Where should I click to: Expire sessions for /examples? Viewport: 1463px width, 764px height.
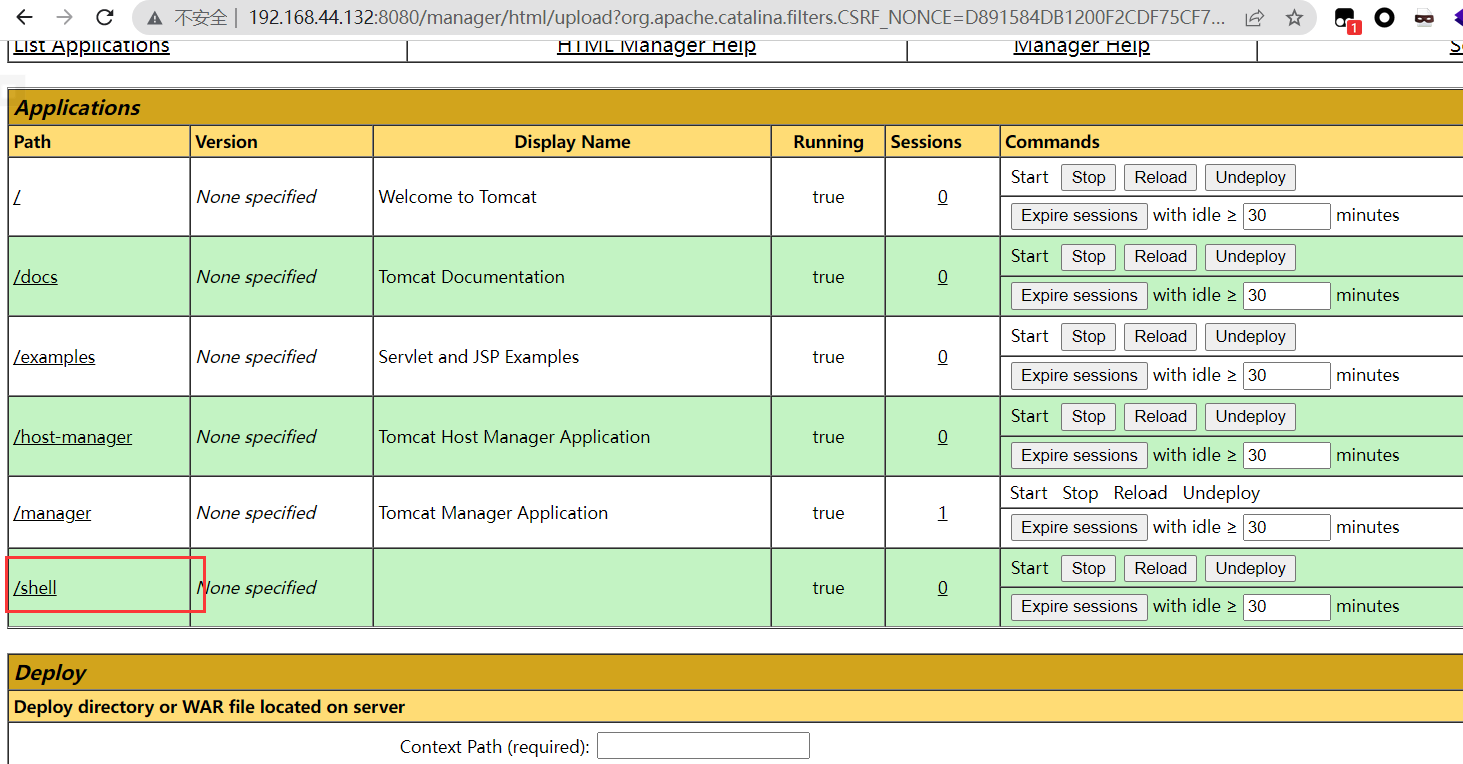click(x=1079, y=375)
